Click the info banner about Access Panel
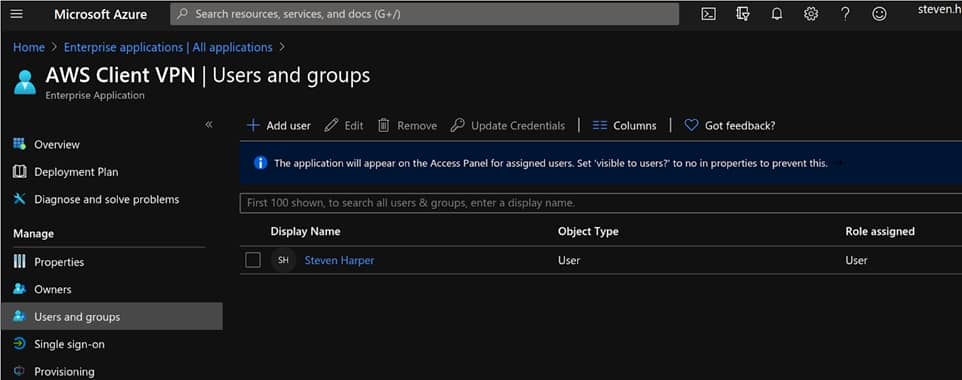The image size is (962, 380). click(x=601, y=163)
